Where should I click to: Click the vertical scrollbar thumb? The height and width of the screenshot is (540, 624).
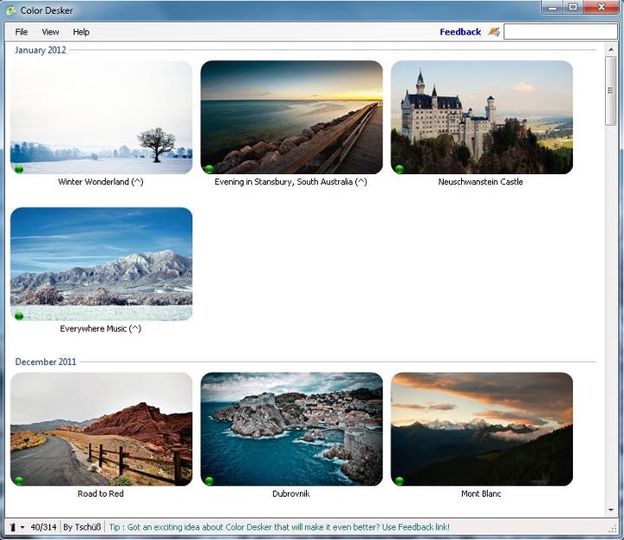click(610, 91)
